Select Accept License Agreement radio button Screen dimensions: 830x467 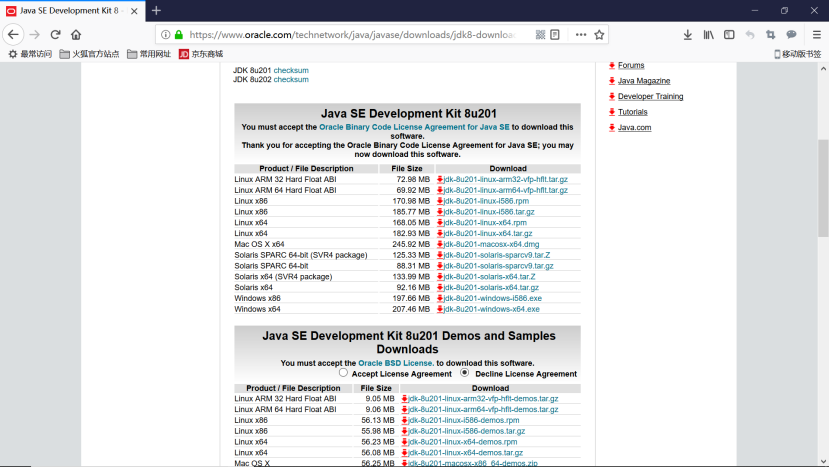point(344,373)
